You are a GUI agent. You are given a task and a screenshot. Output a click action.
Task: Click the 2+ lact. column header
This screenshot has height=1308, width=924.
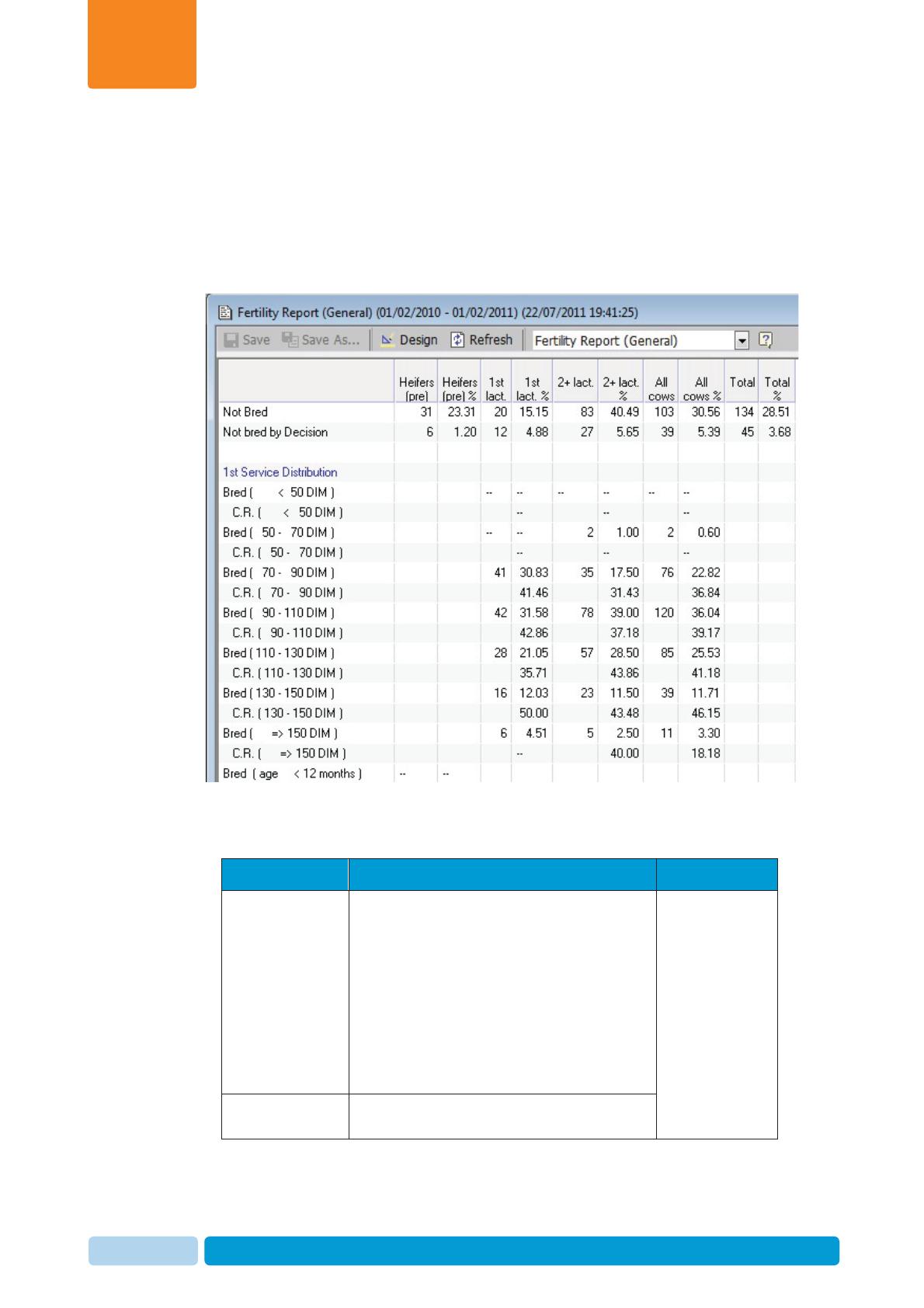tap(575, 382)
